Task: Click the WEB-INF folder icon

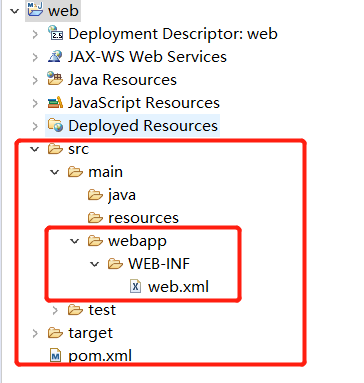Action: point(115,264)
